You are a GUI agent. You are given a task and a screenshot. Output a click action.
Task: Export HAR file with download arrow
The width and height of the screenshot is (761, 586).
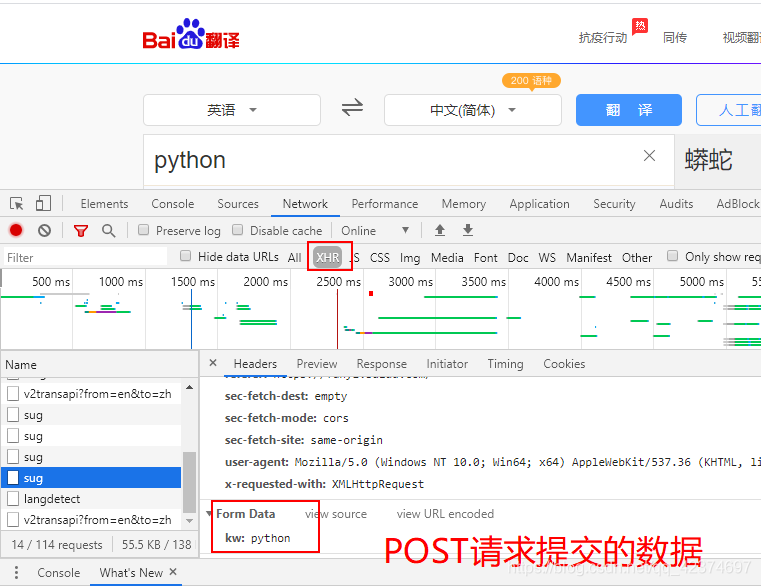click(x=468, y=230)
